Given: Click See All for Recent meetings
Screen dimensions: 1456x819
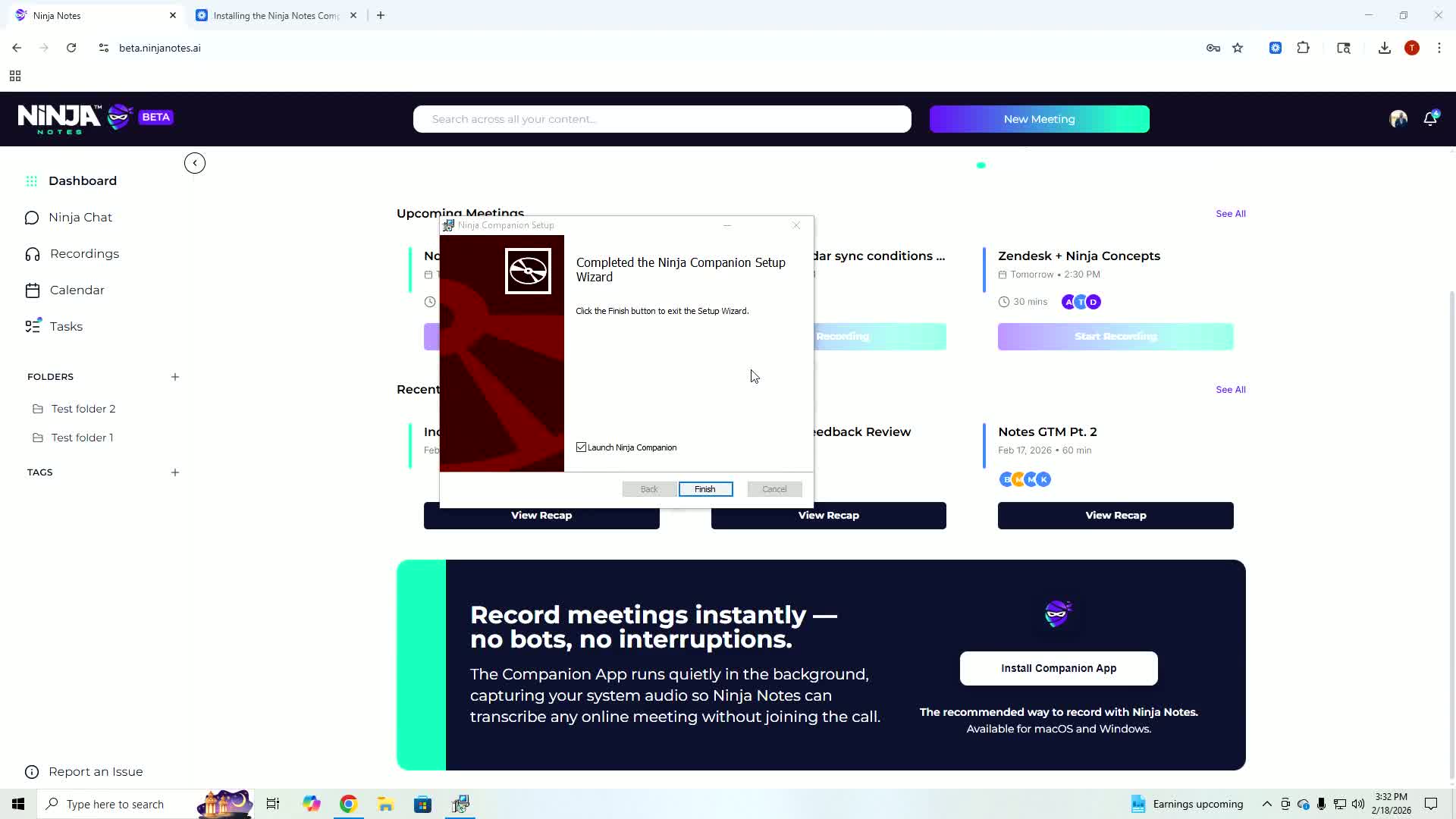Looking at the screenshot, I should click(1231, 390).
